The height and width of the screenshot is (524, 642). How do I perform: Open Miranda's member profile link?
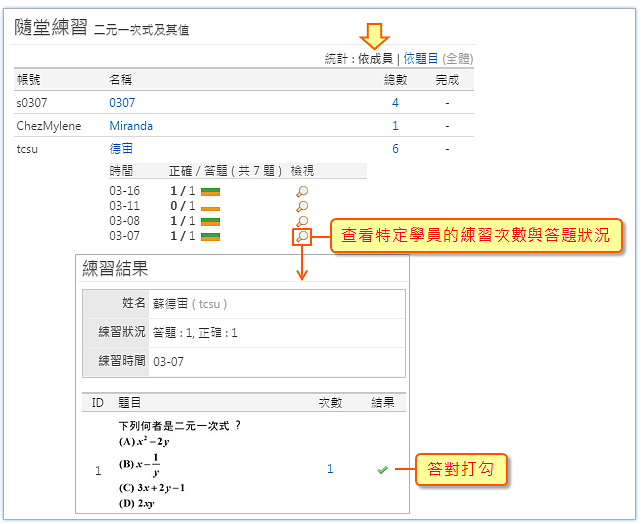[x=131, y=126]
